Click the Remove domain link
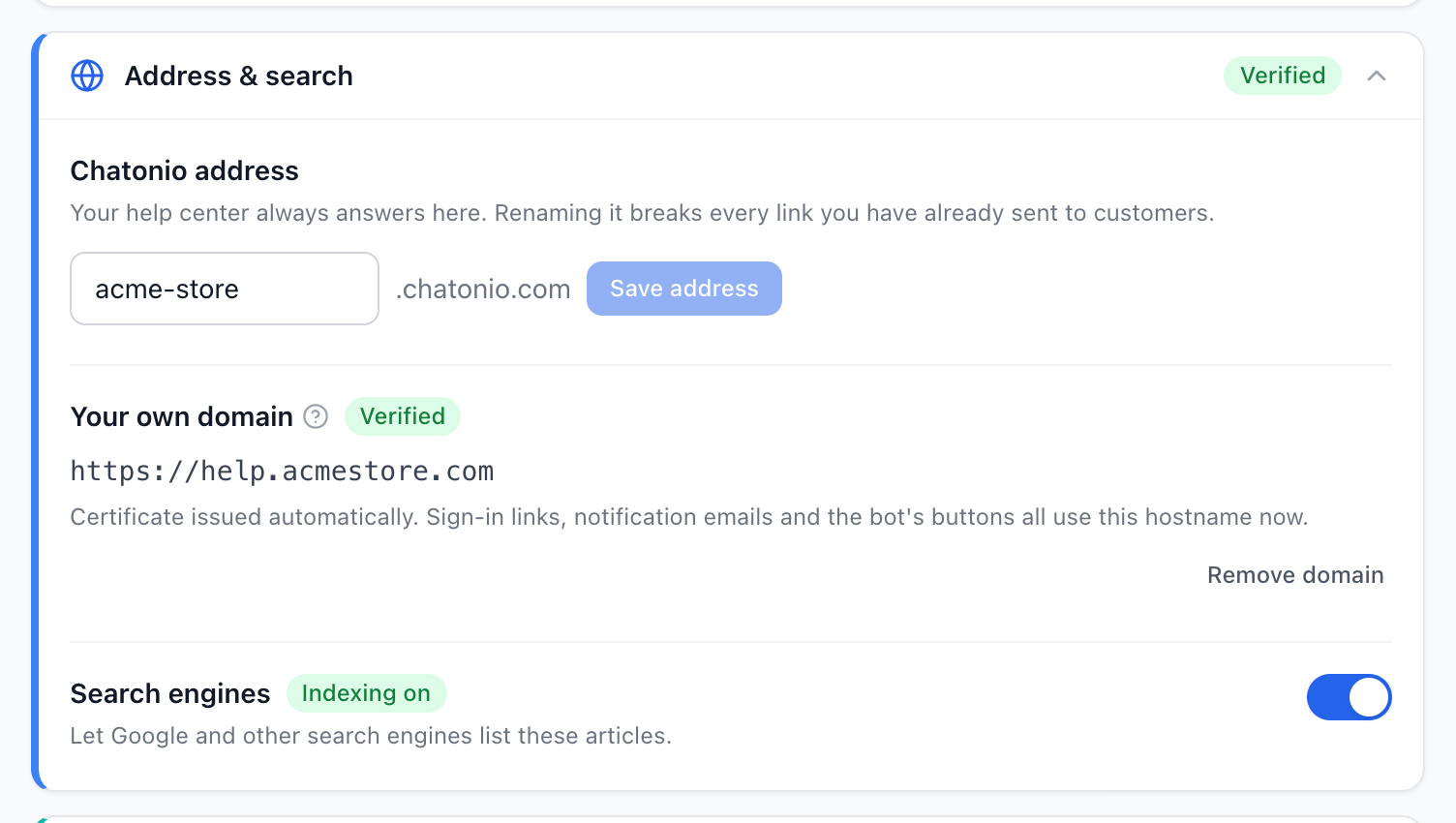 (1295, 575)
